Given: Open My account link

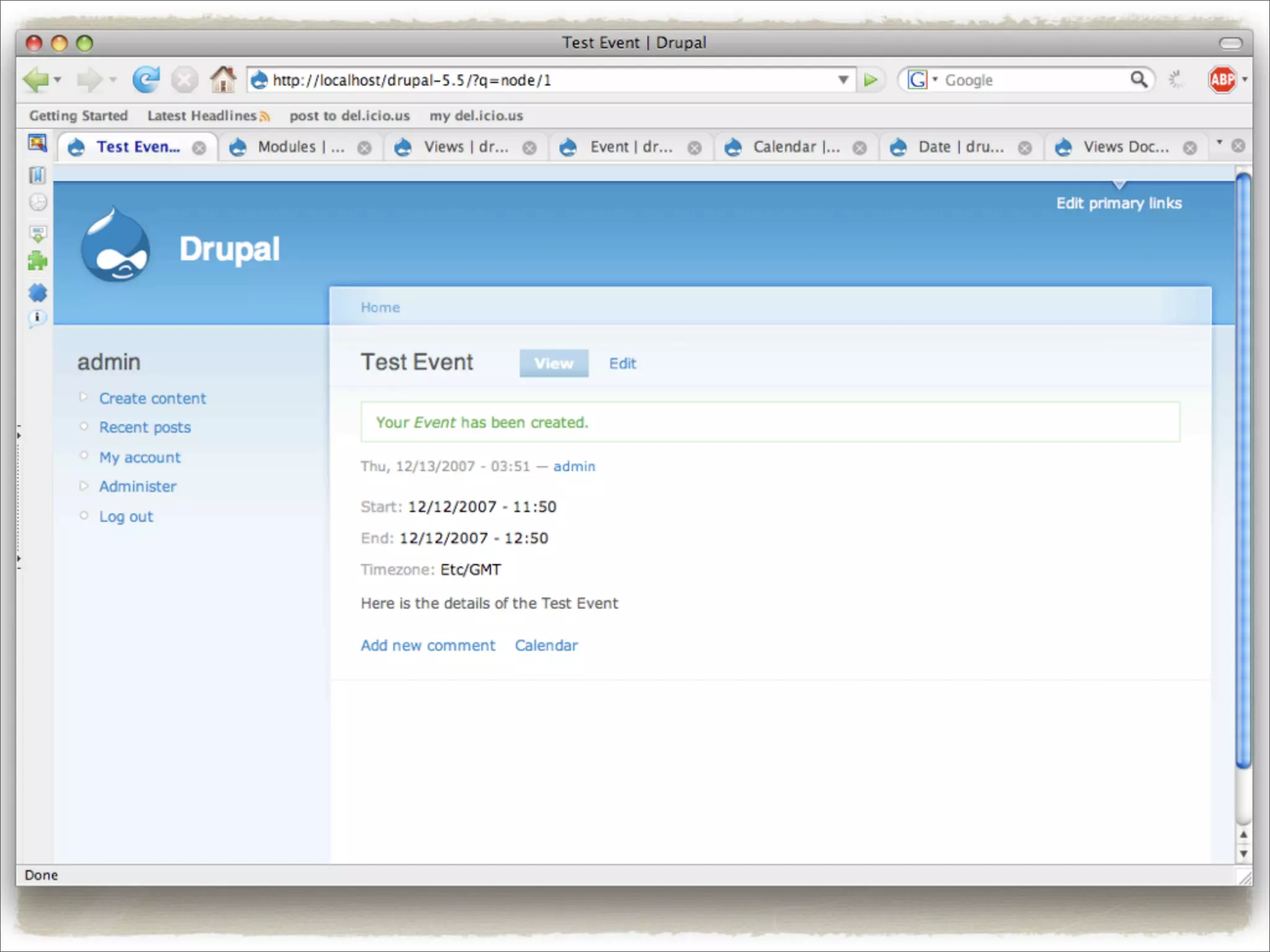Looking at the screenshot, I should coord(140,457).
